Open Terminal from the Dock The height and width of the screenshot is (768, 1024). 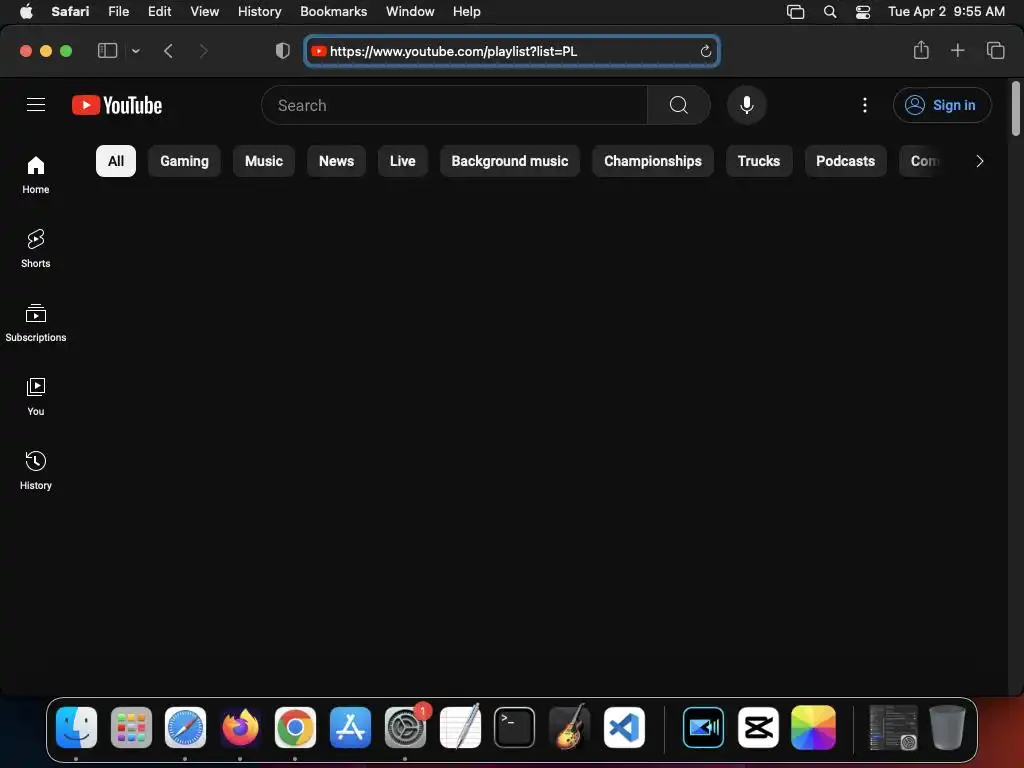tap(515, 727)
